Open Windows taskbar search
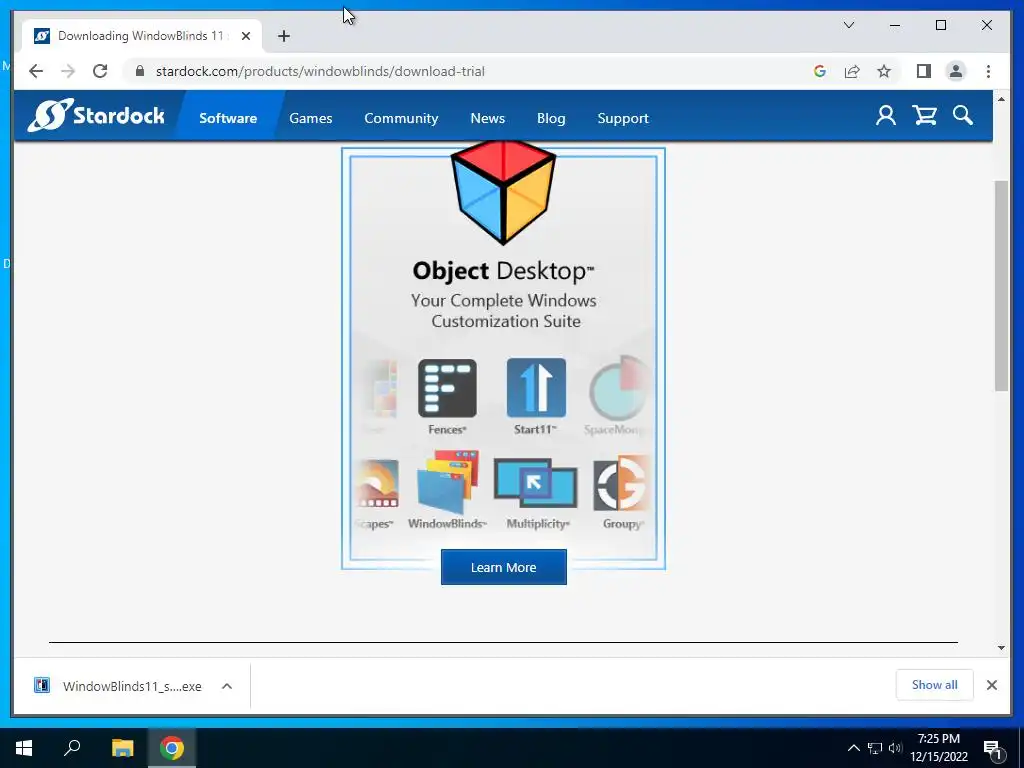 (x=72, y=748)
